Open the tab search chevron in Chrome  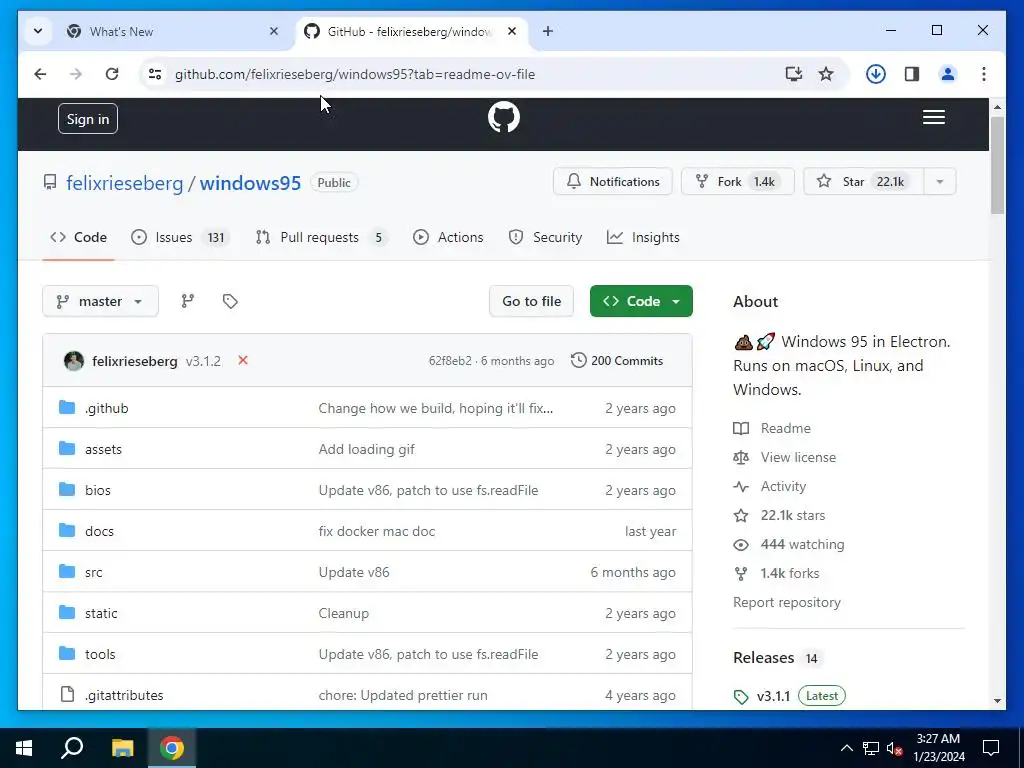tap(38, 31)
